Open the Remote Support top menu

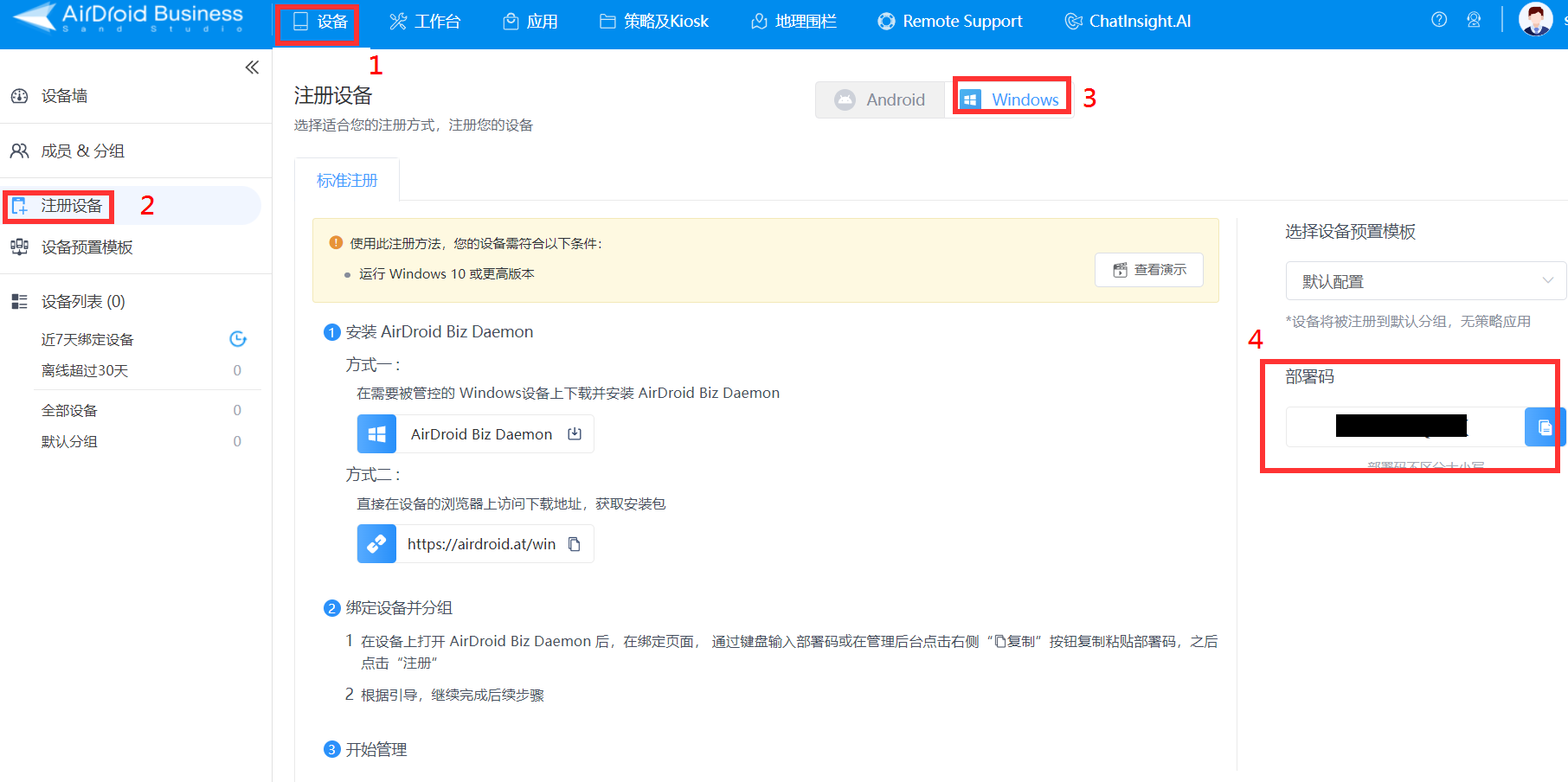point(950,22)
